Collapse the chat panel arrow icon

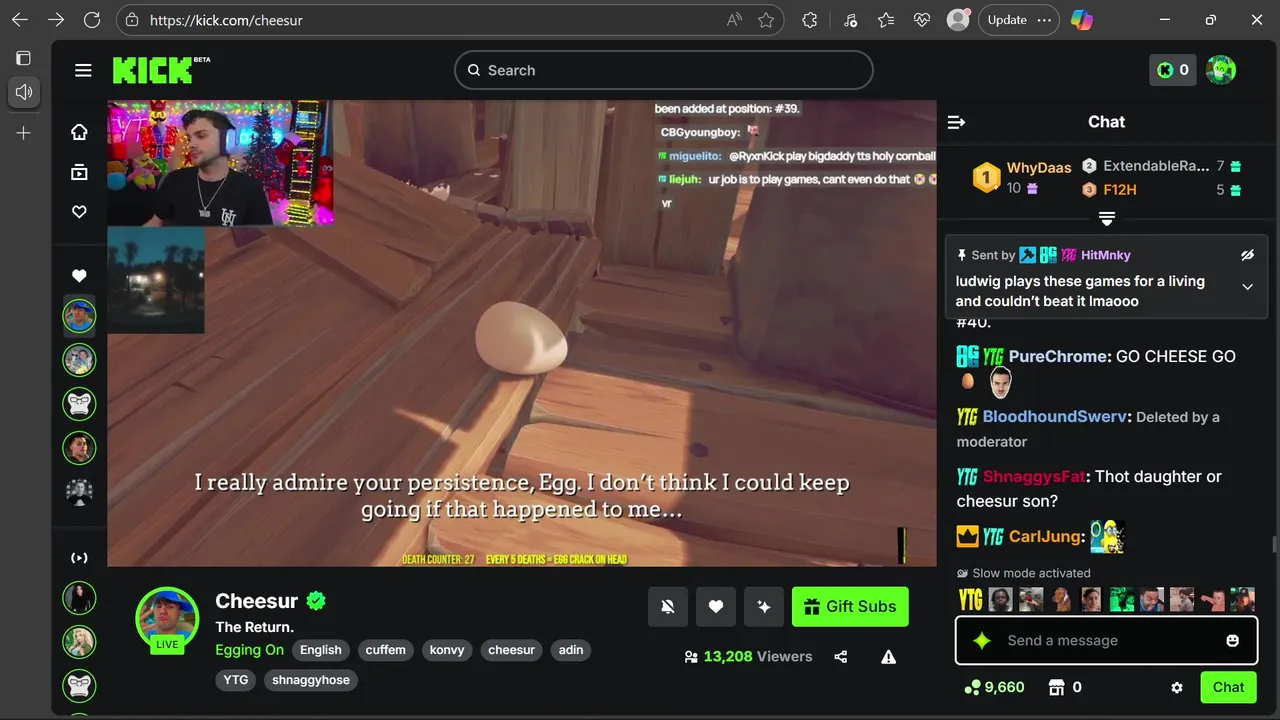pos(956,122)
